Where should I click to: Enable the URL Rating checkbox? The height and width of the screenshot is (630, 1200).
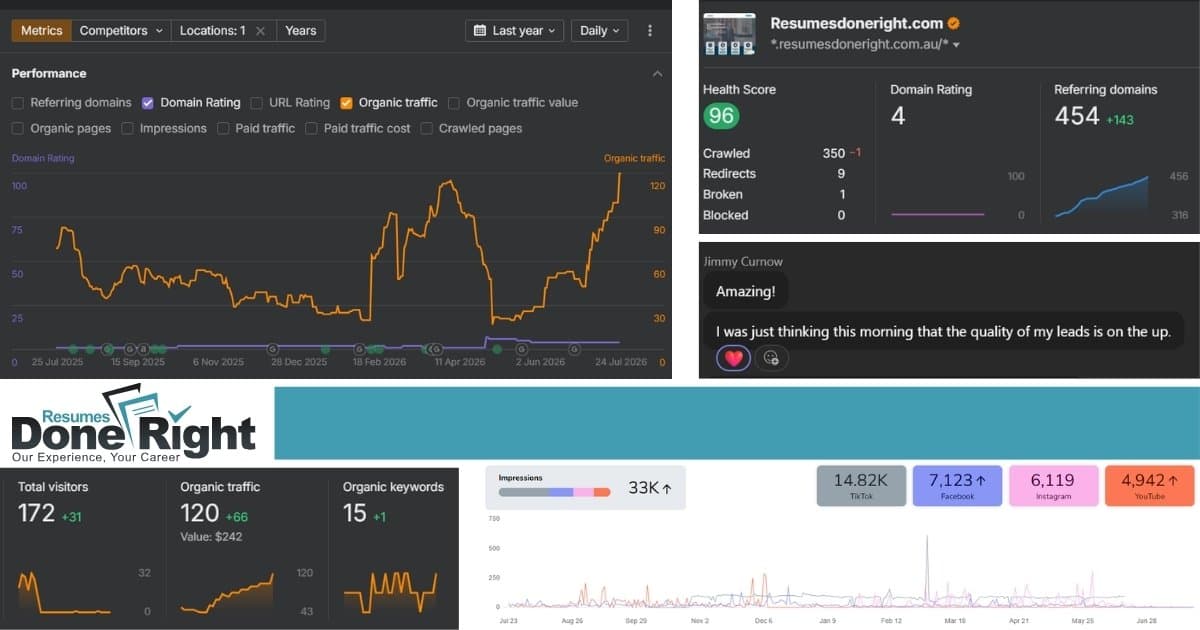[x=257, y=102]
